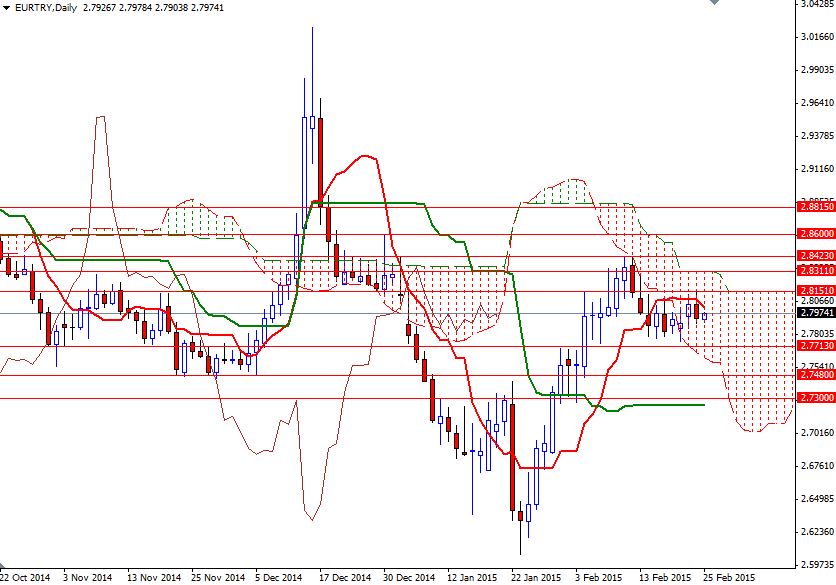Click the 3 Feb 2015 date label
Image resolution: width=836 pixels, height=585 pixels.
[597, 576]
